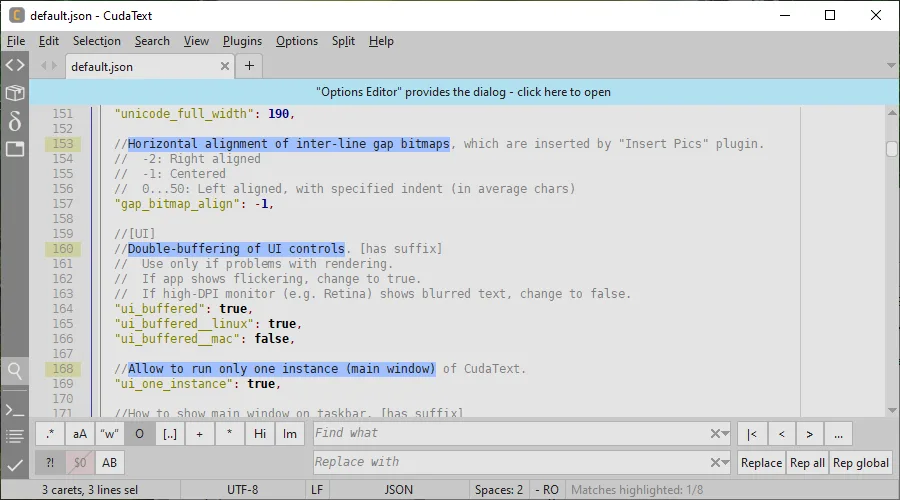Viewport: 900px width, 500px height.
Task: Click LF line ending status field
Action: click(x=317, y=490)
